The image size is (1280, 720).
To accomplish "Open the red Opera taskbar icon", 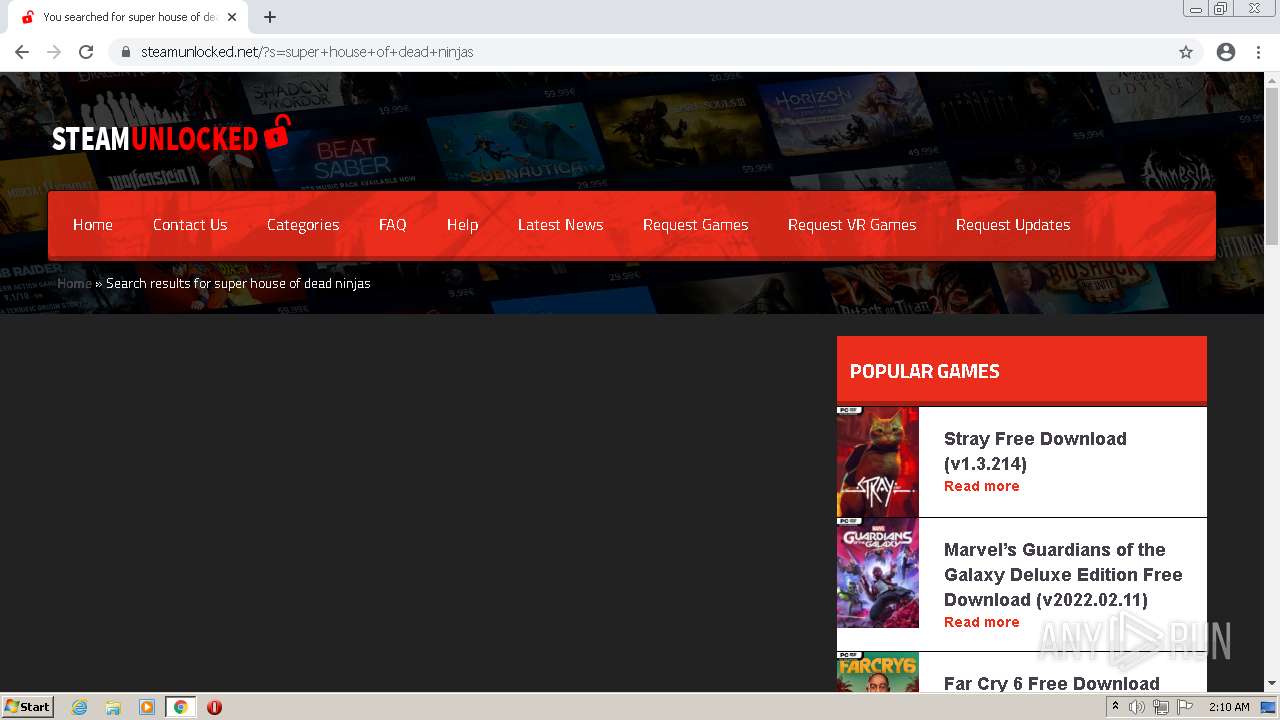I will (214, 707).
